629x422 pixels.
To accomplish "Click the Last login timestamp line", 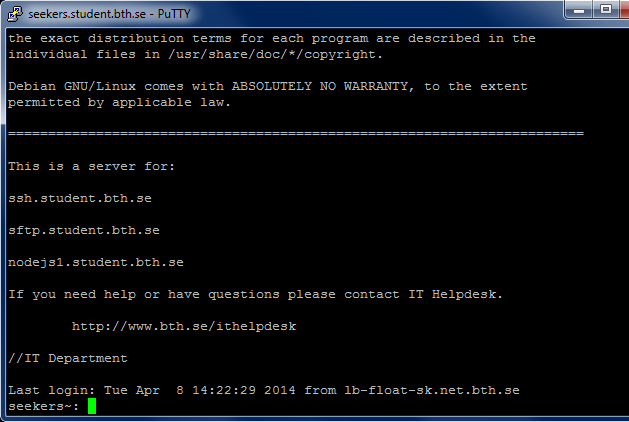I will coord(264,390).
